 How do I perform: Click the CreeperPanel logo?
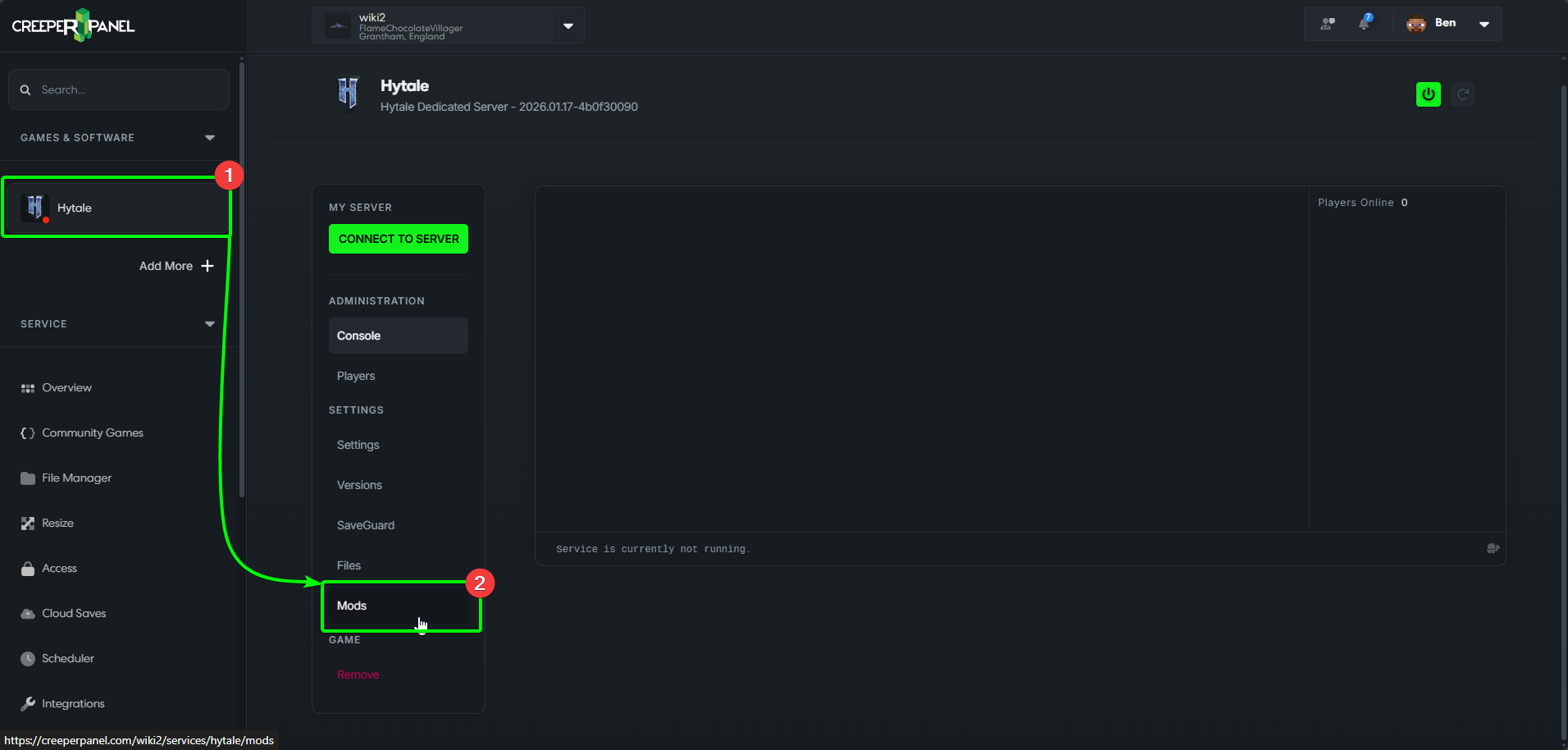click(x=74, y=25)
